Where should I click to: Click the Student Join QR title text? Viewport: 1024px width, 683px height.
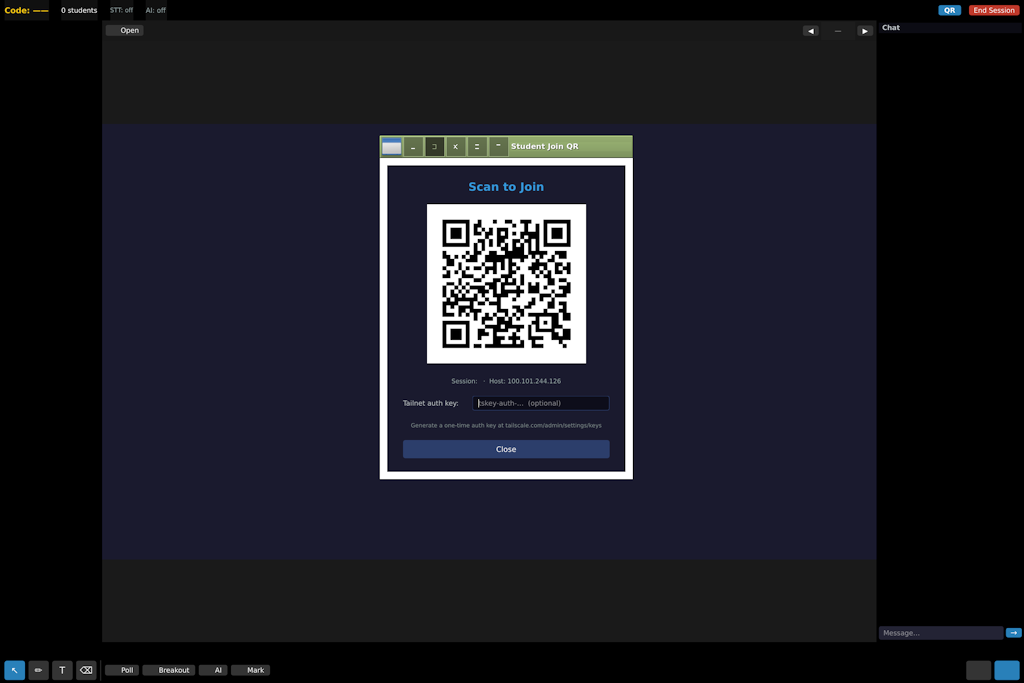pos(545,146)
